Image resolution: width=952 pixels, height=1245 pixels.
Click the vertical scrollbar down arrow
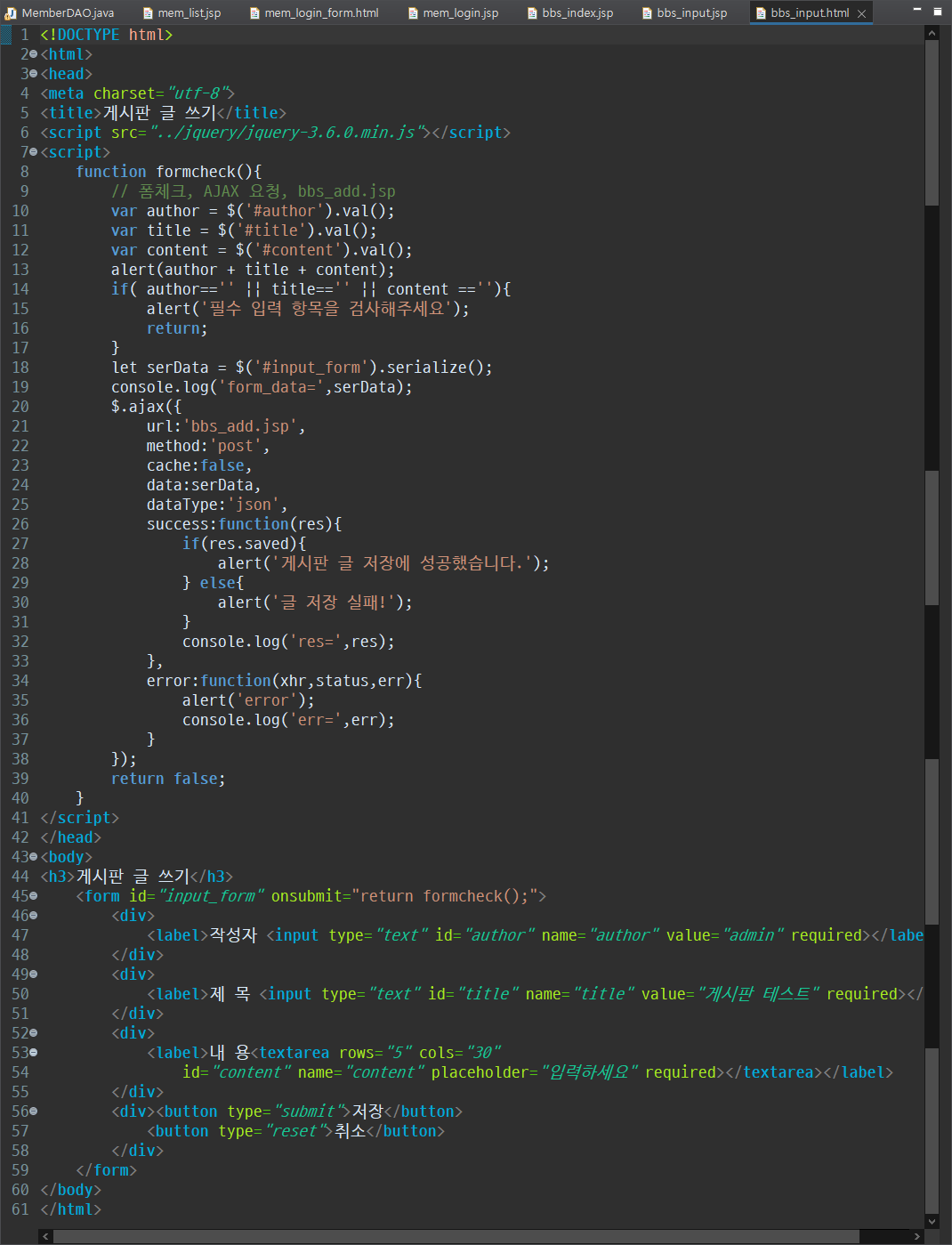pos(932,1221)
